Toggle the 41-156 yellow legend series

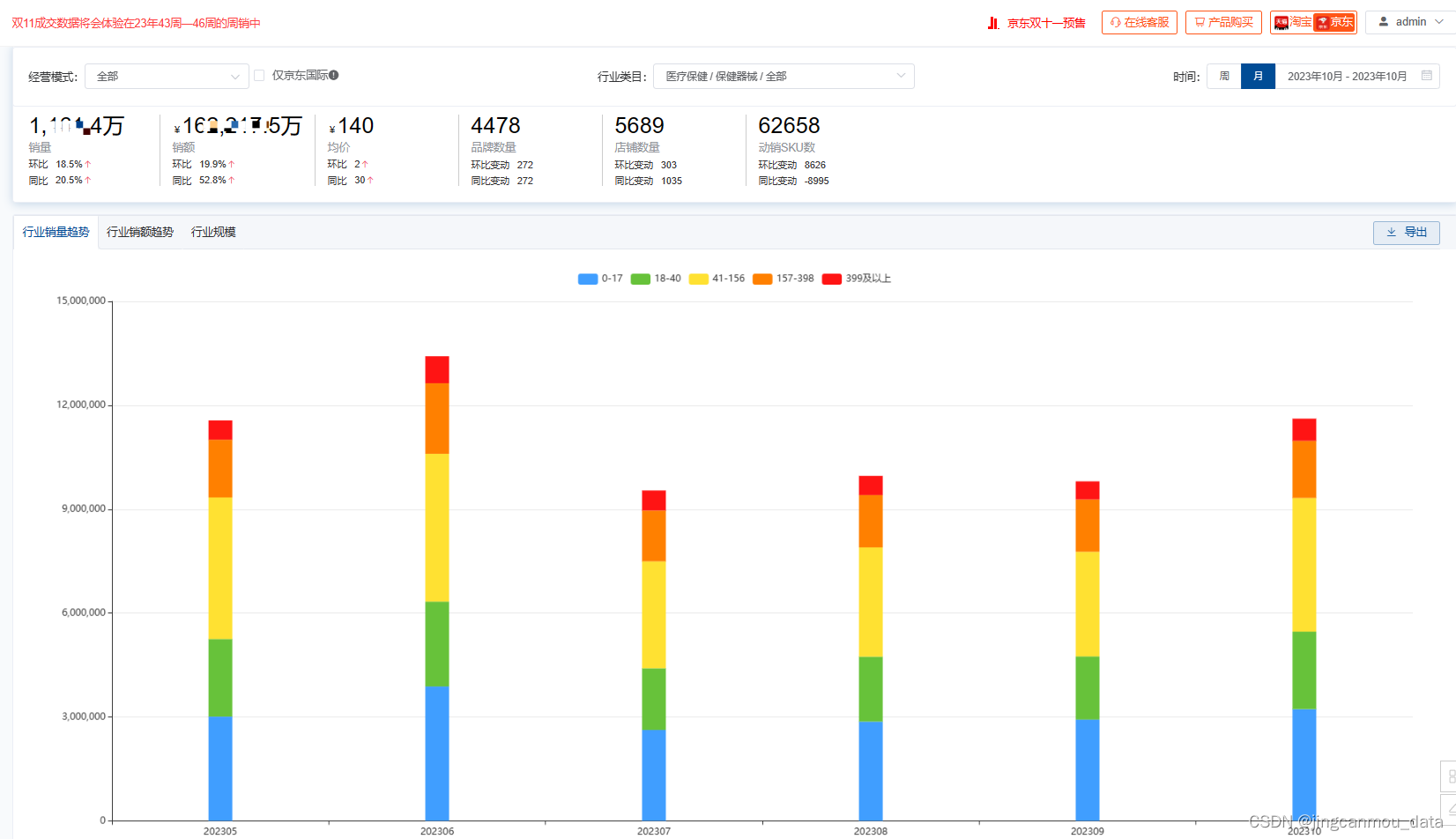(717, 278)
